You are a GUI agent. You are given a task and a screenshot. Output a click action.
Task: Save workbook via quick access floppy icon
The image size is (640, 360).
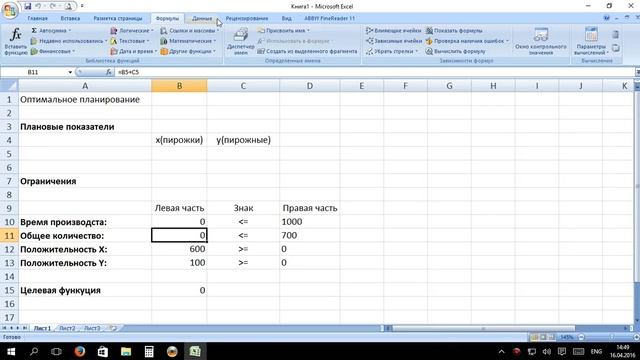point(27,6)
